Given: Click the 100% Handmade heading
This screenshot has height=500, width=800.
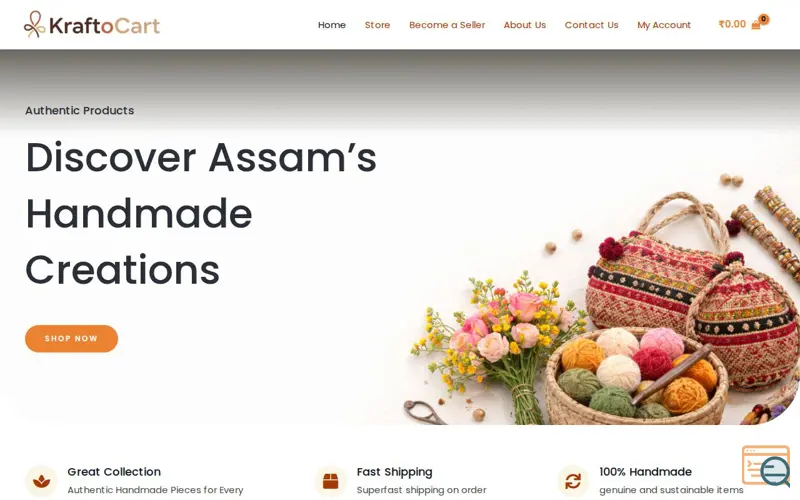Looking at the screenshot, I should point(645,472).
